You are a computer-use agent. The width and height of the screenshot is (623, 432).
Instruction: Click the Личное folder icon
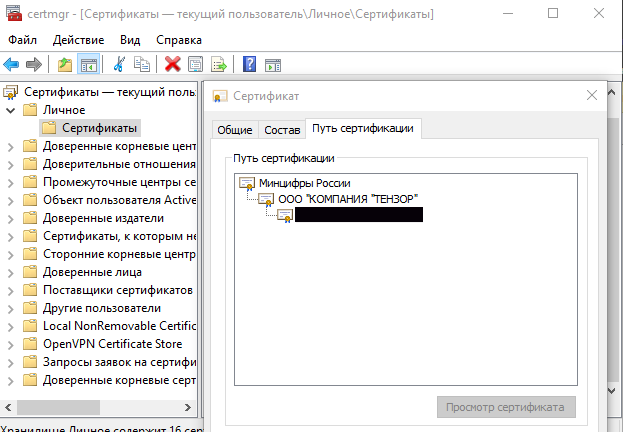tap(30, 110)
